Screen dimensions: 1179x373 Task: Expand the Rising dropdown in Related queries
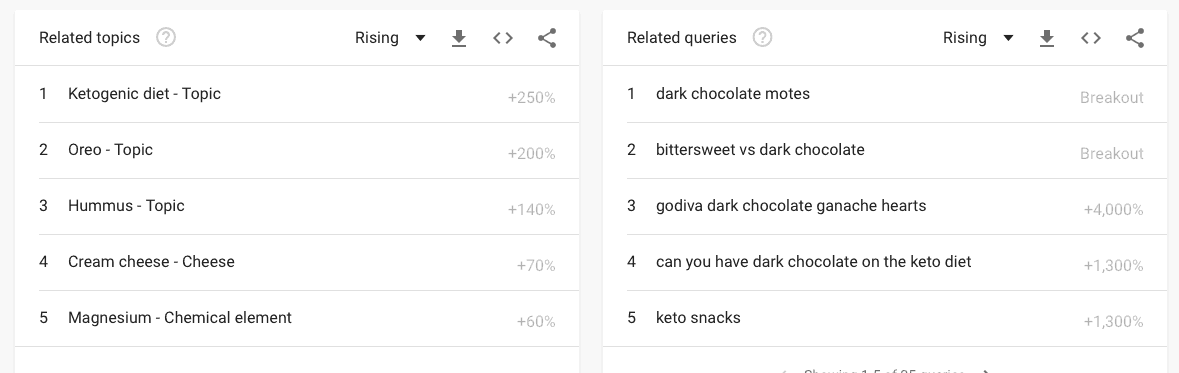[x=978, y=38]
